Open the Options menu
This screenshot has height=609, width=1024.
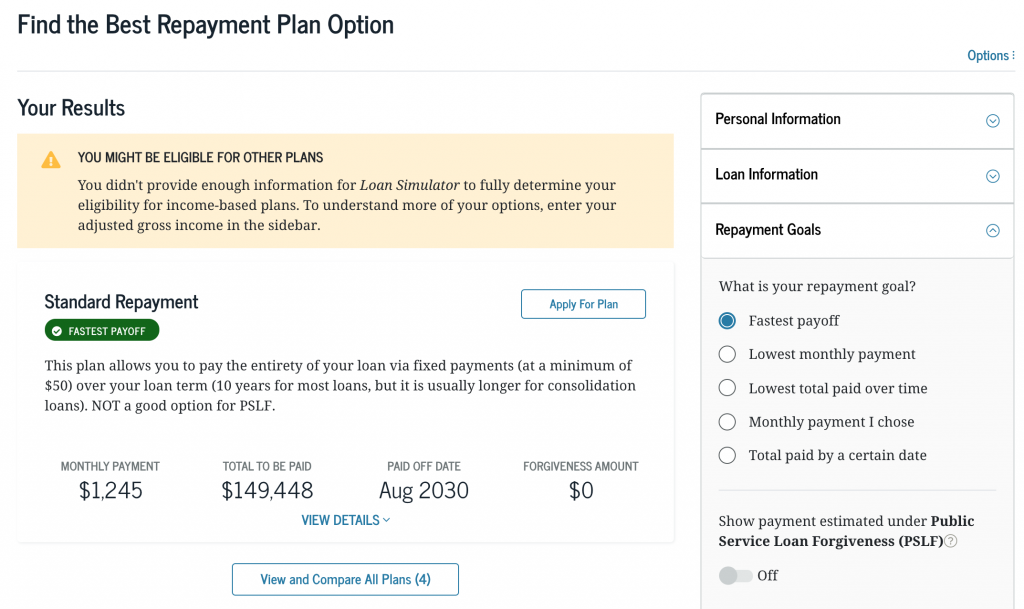990,56
